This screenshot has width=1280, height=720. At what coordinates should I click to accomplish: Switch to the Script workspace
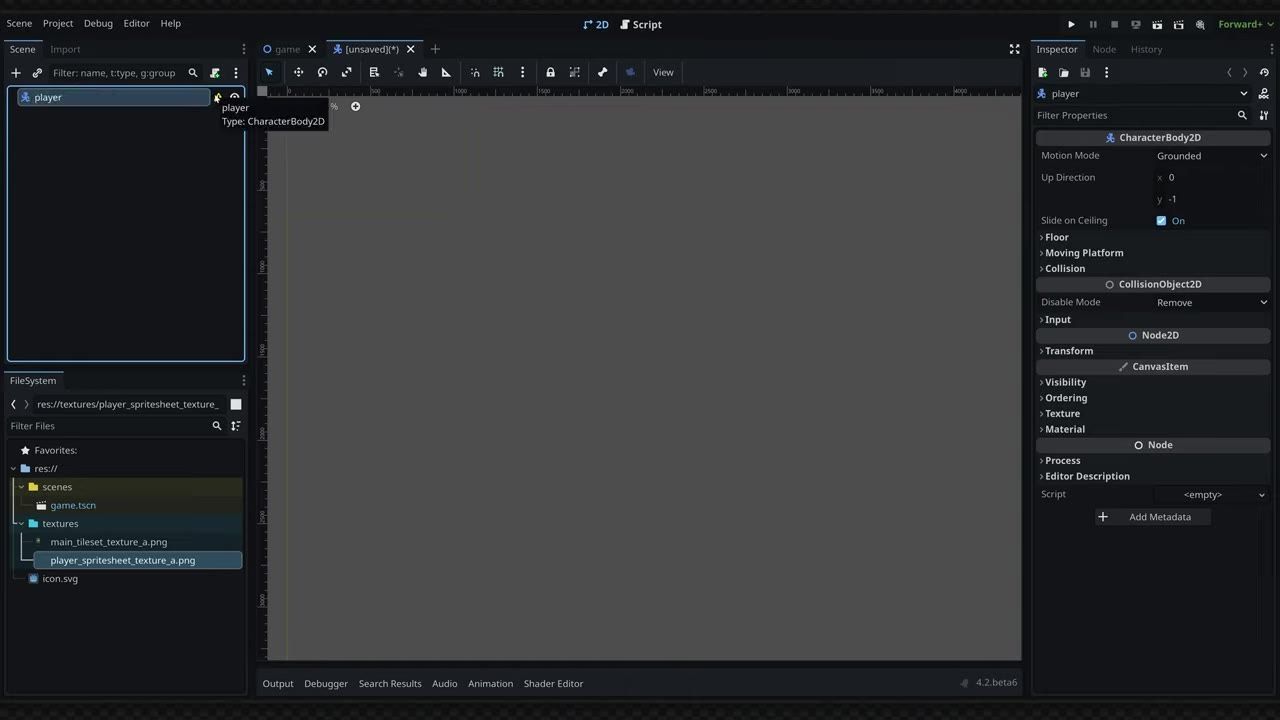(x=641, y=24)
